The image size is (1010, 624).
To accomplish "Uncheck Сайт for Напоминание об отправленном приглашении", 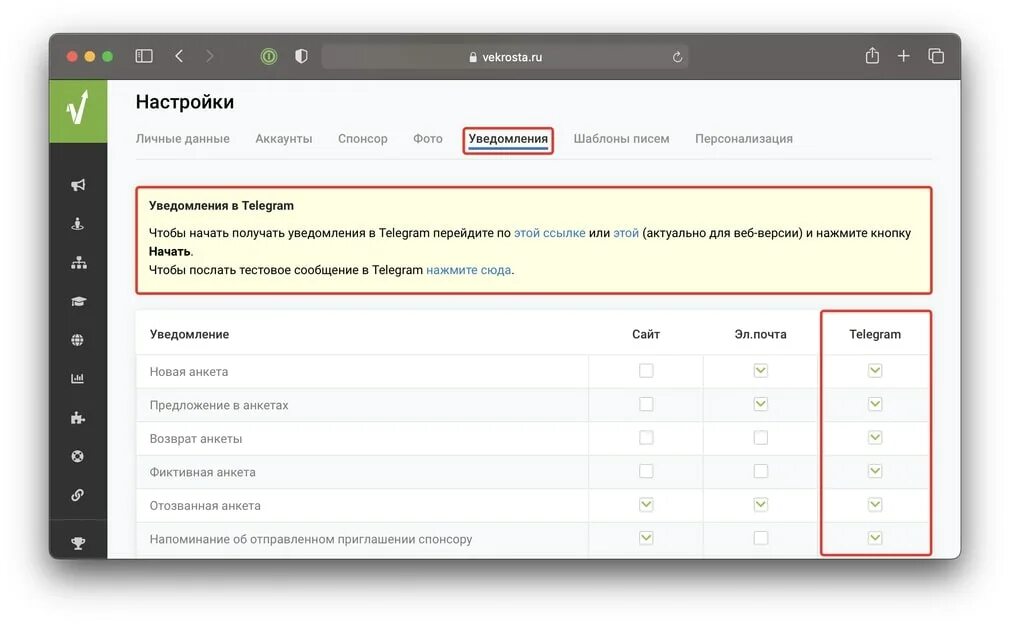I will [x=646, y=538].
